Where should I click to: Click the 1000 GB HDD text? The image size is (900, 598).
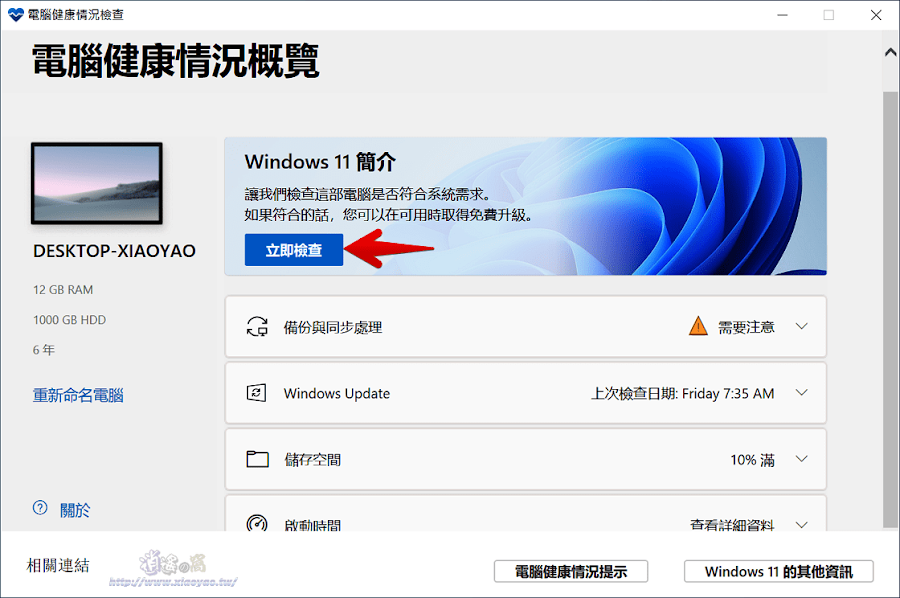click(69, 320)
